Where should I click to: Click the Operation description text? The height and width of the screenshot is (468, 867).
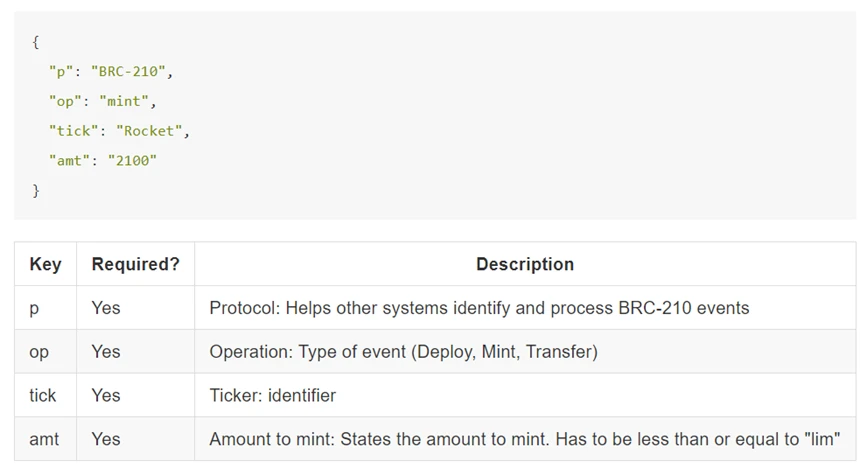pos(403,352)
